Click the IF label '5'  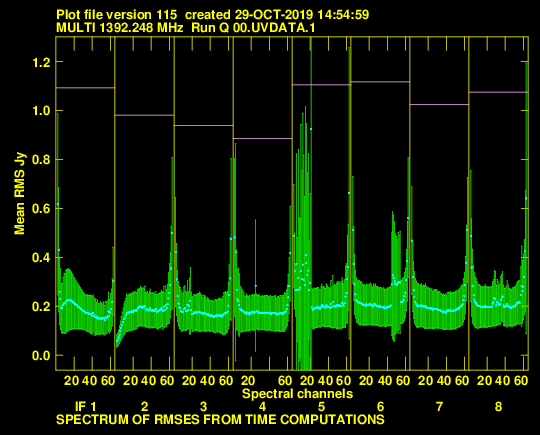click(x=321, y=407)
